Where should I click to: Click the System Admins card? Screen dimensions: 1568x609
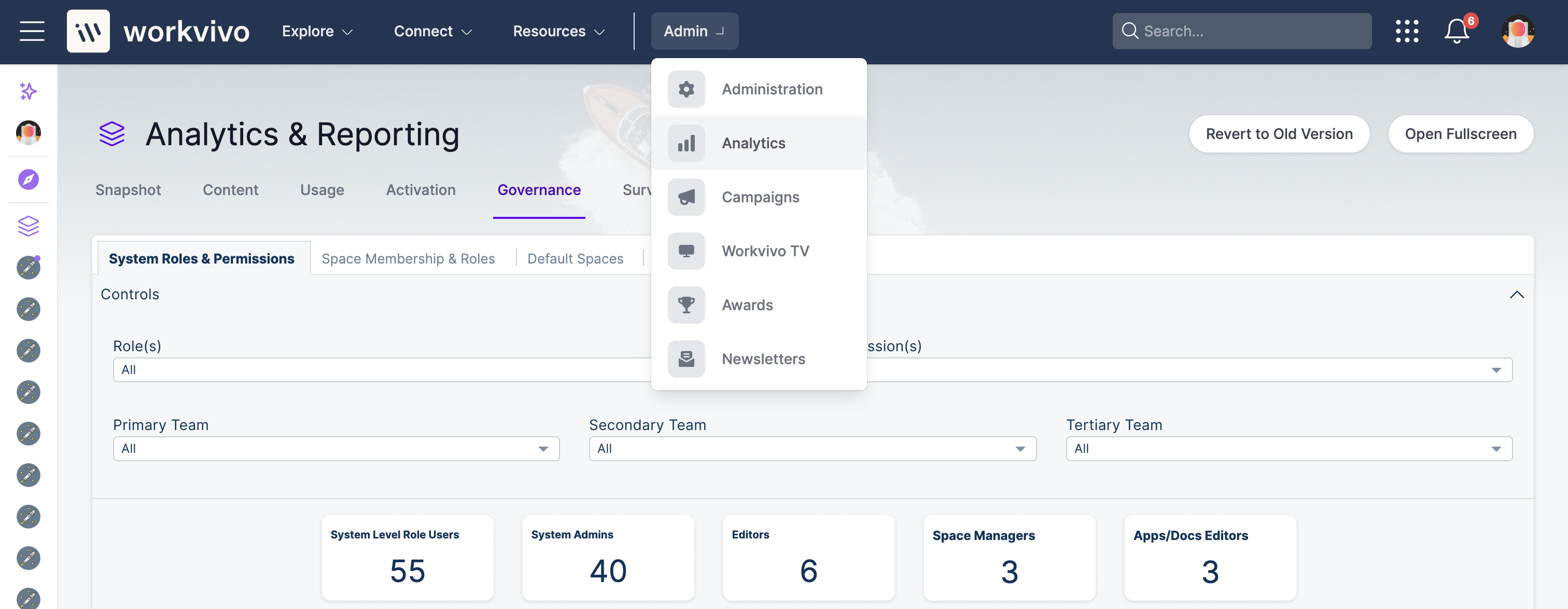point(608,557)
